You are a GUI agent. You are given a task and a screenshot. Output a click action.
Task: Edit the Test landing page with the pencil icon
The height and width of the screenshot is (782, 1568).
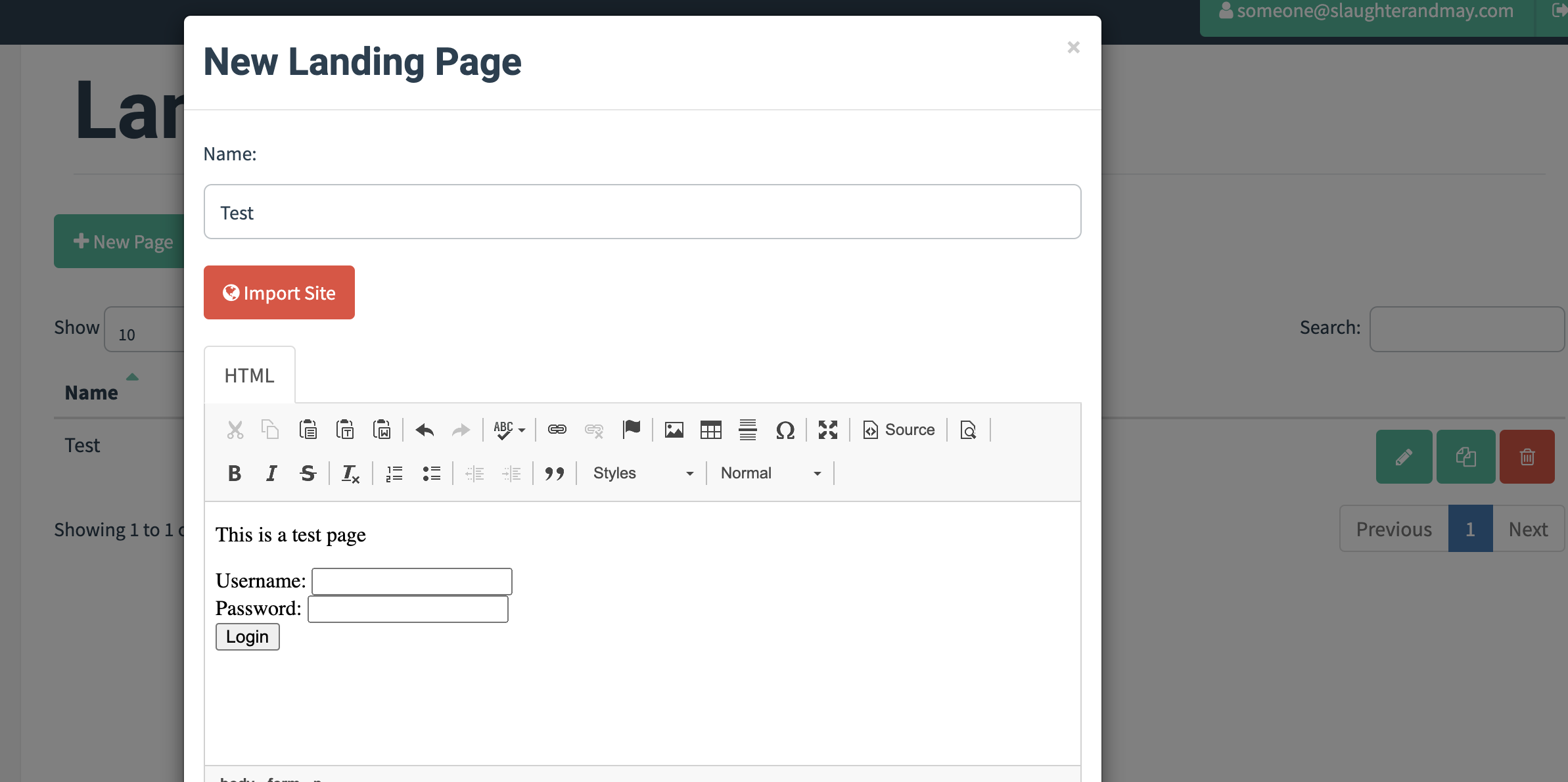1404,456
